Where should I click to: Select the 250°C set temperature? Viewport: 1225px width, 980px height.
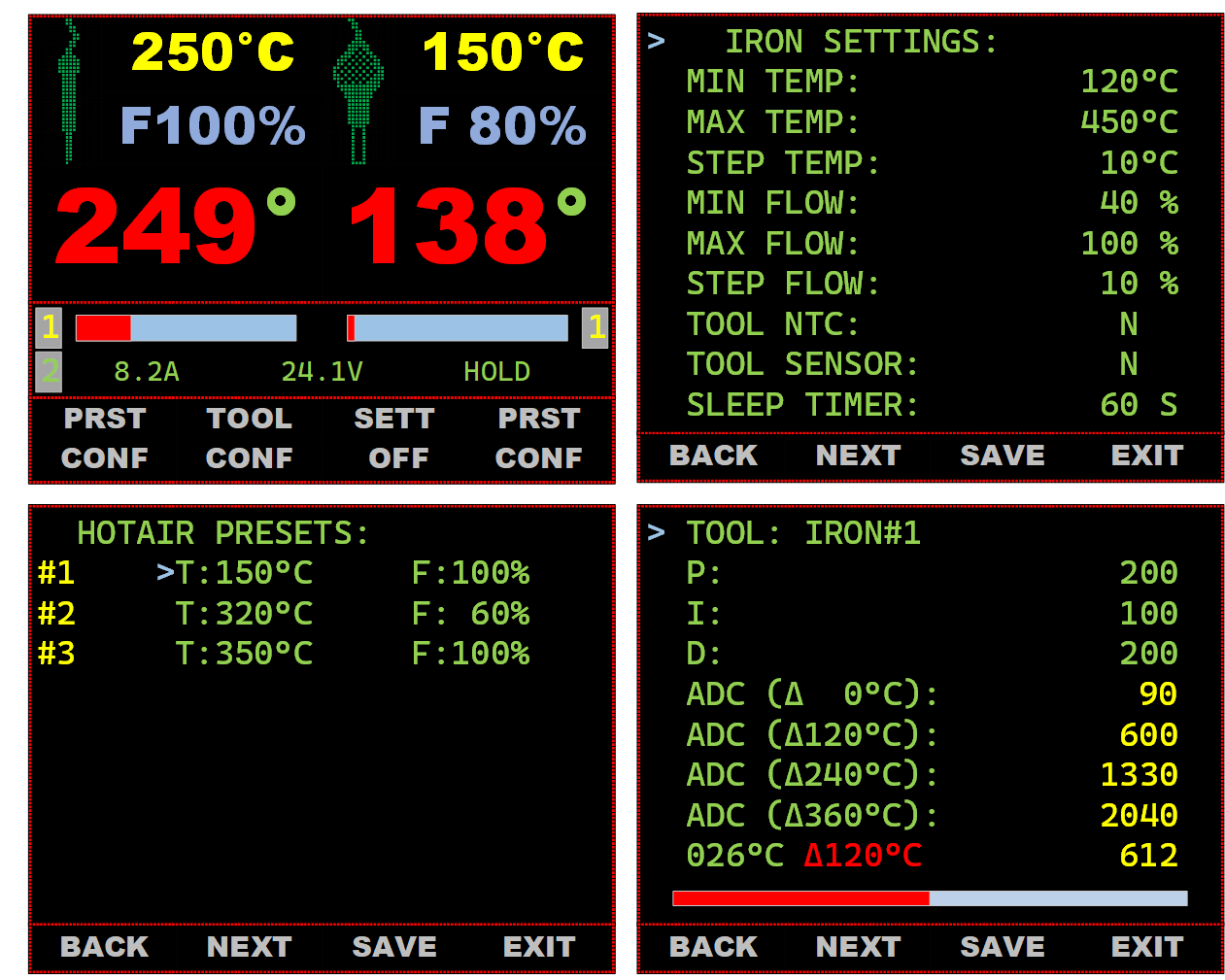coord(213,52)
